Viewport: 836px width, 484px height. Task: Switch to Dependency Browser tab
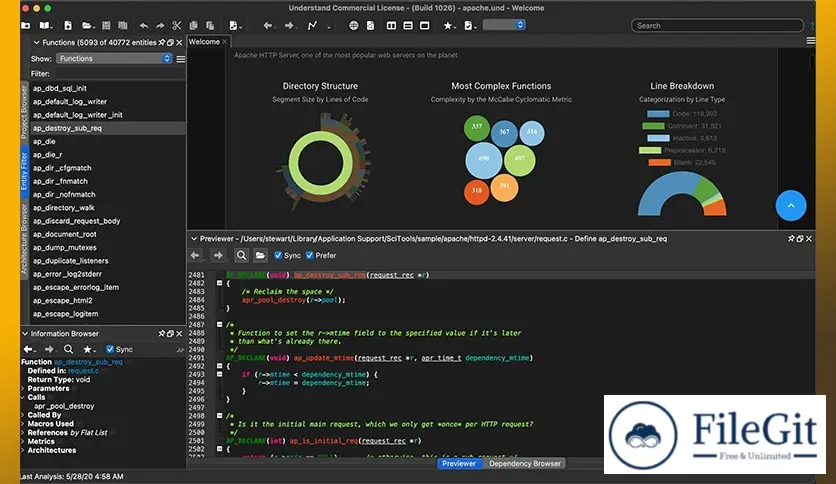click(525, 464)
